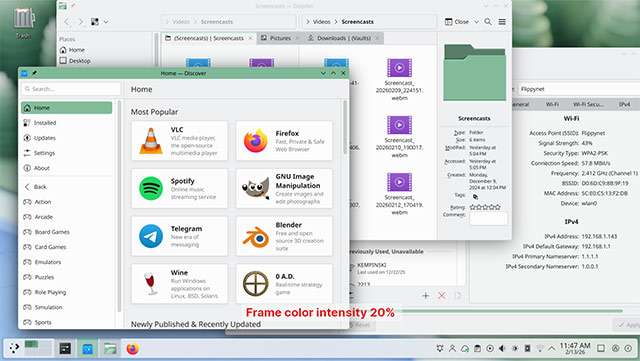Click the Comment field in Dolphin info panel
640x361 pixels.
pos(488,218)
